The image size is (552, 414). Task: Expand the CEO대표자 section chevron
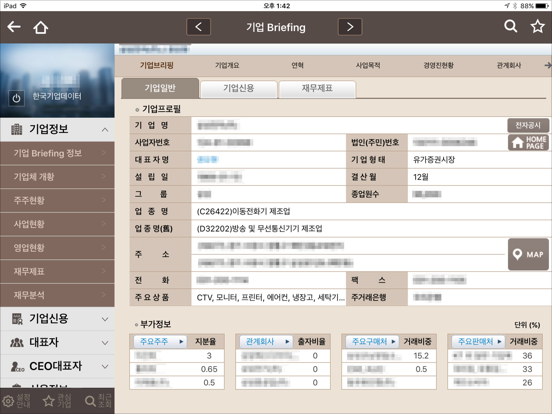click(105, 367)
